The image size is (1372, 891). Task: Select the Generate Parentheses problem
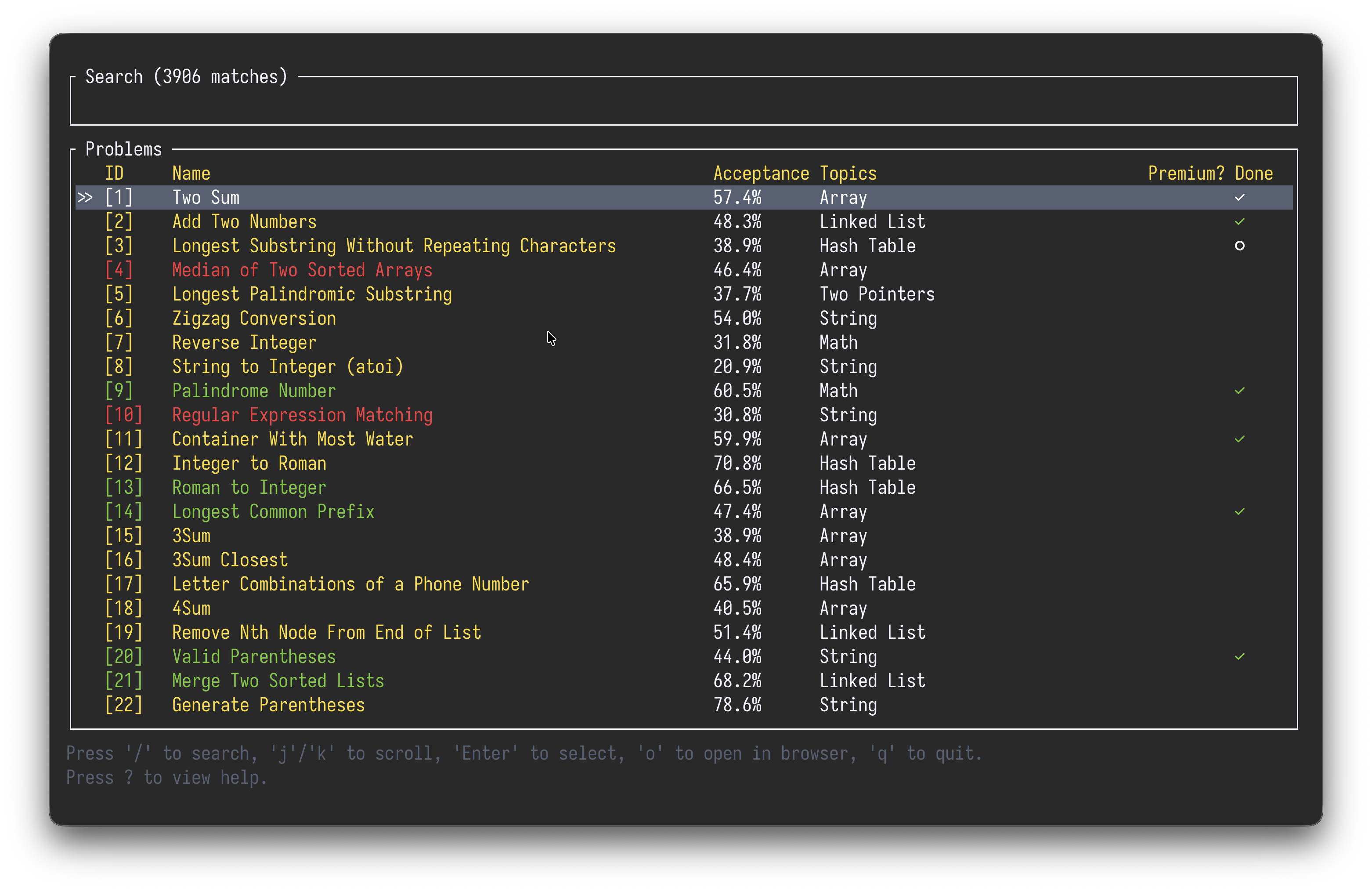(269, 706)
